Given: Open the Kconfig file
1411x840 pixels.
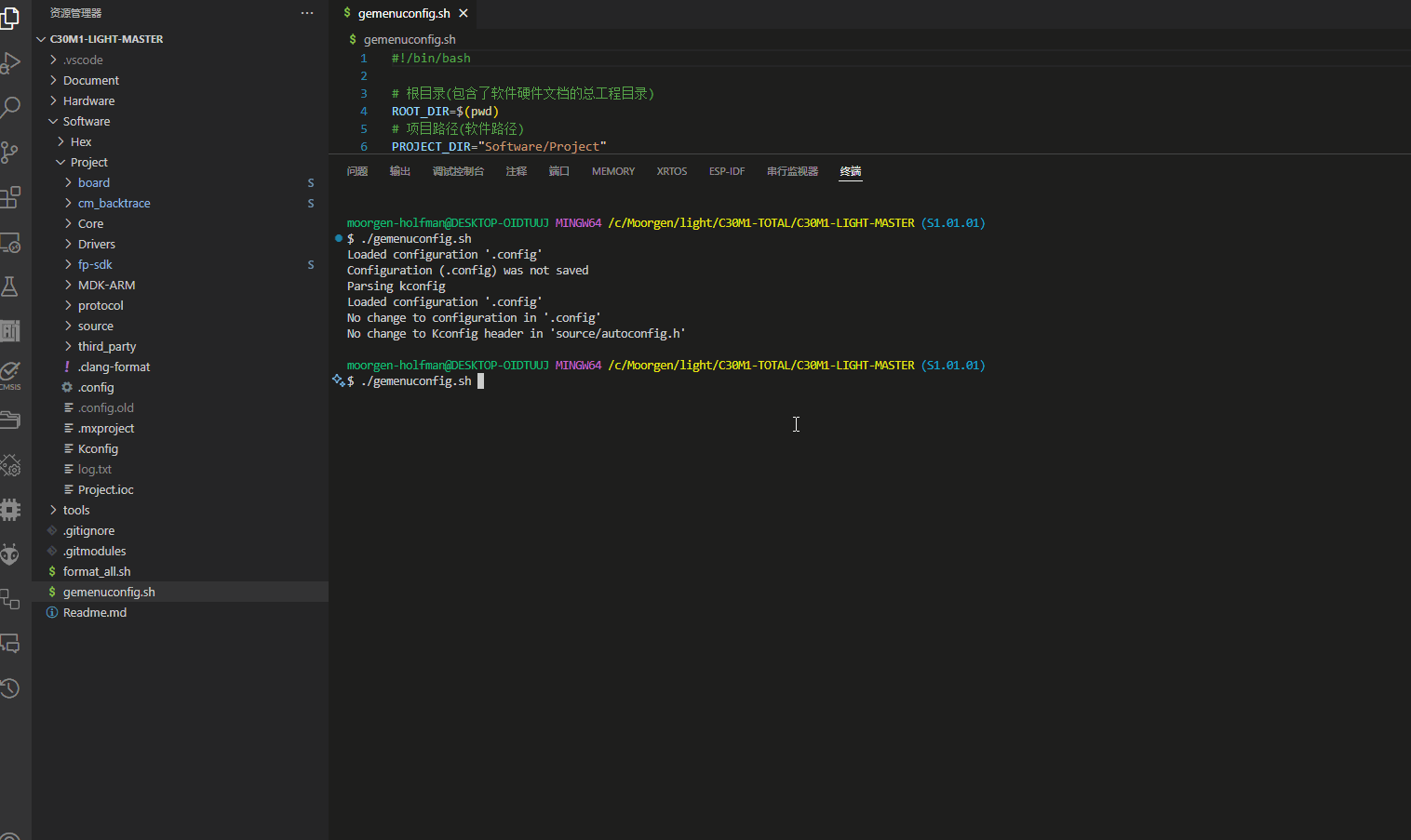Looking at the screenshot, I should tap(98, 449).
